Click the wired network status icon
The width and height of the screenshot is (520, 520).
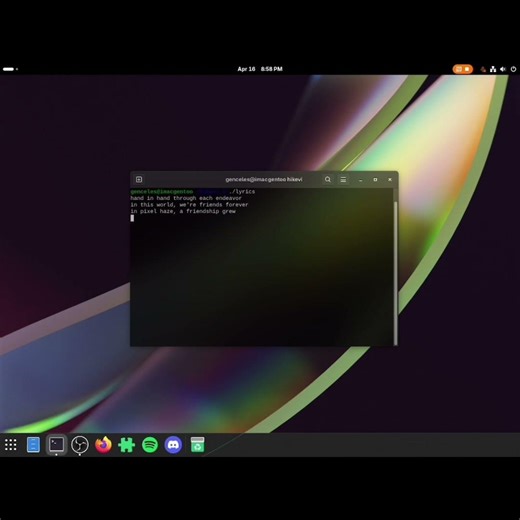(x=493, y=69)
